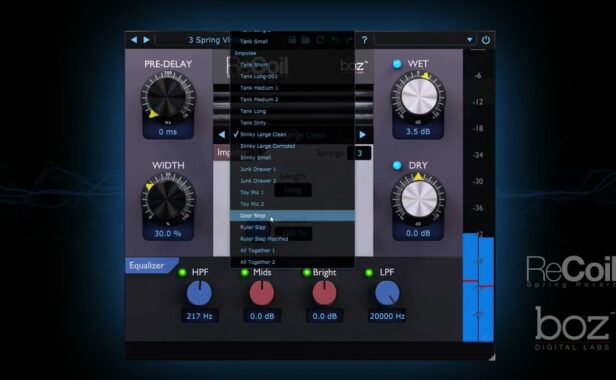Toggle the Mids enable light
Viewport: 616px width, 380px height.
coord(244,272)
